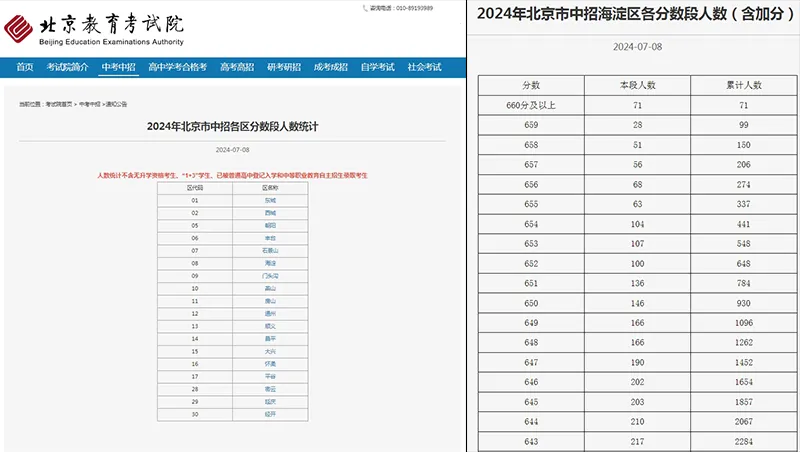Open the 房山 district link, code 11
Viewport: 800px width, 452px height.
coord(270,301)
